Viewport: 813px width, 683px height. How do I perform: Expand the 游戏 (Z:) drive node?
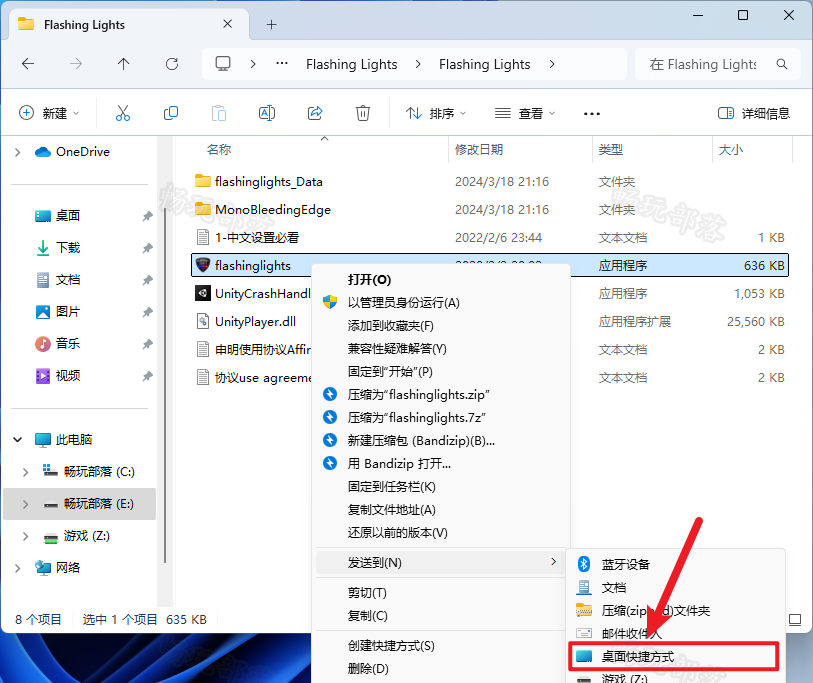(x=25, y=536)
